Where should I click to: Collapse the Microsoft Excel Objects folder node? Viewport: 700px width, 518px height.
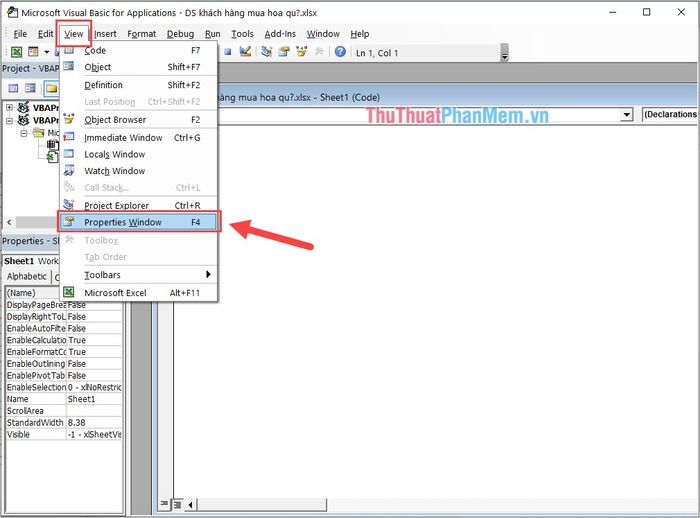(x=24, y=133)
